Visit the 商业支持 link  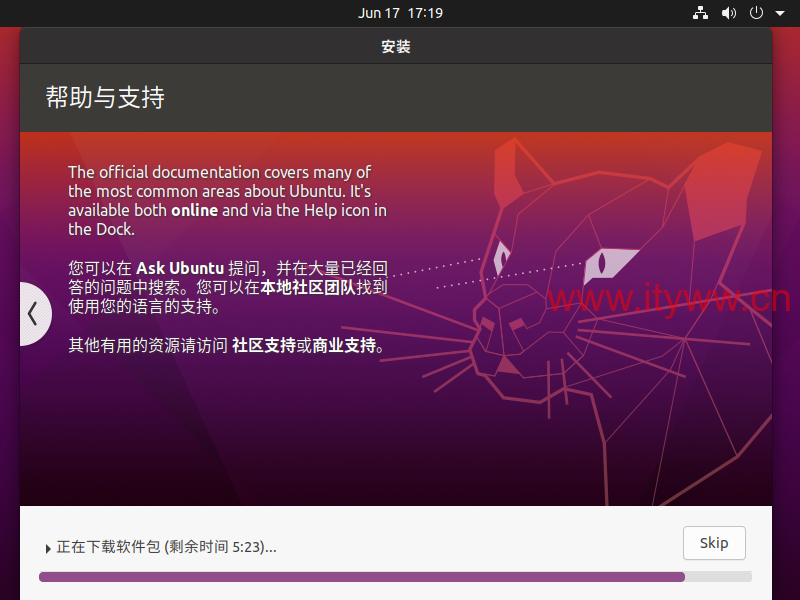pos(344,345)
